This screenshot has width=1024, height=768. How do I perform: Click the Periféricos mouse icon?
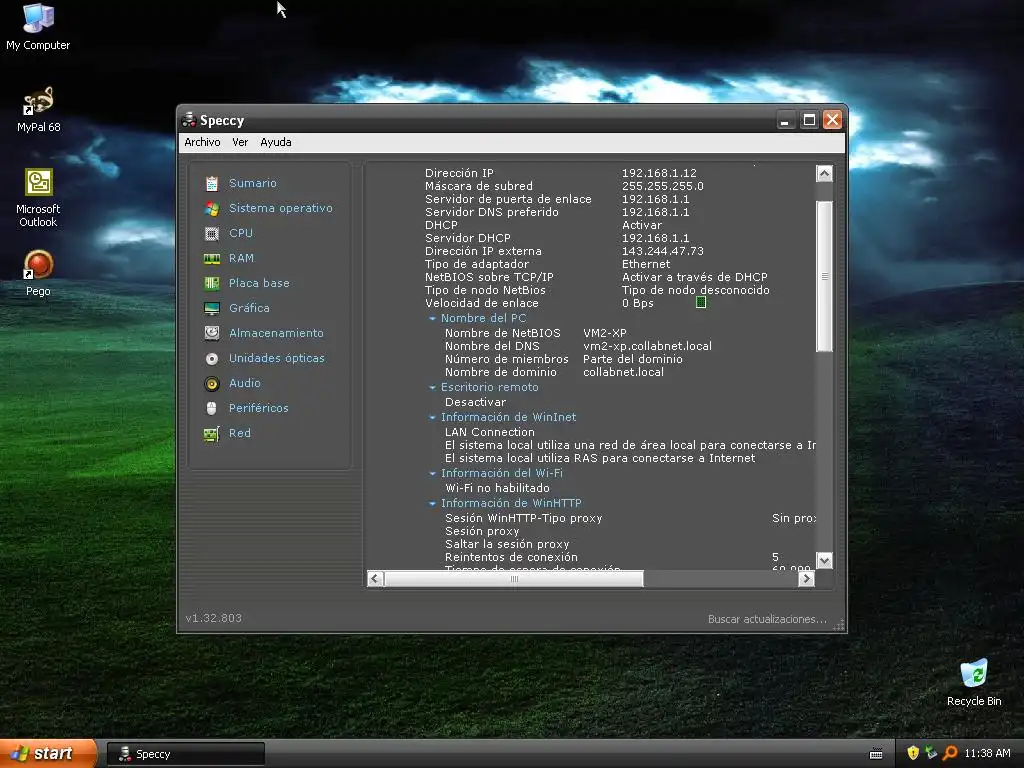coord(212,408)
